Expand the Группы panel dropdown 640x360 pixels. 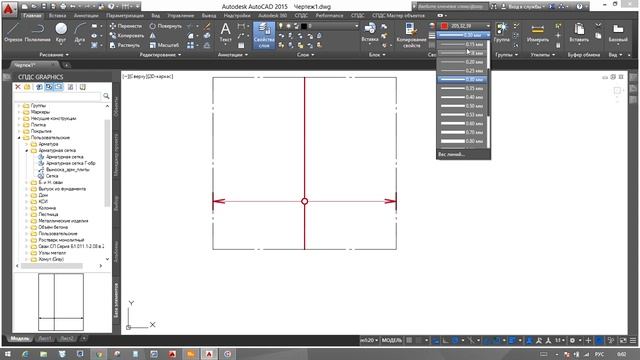507,54
